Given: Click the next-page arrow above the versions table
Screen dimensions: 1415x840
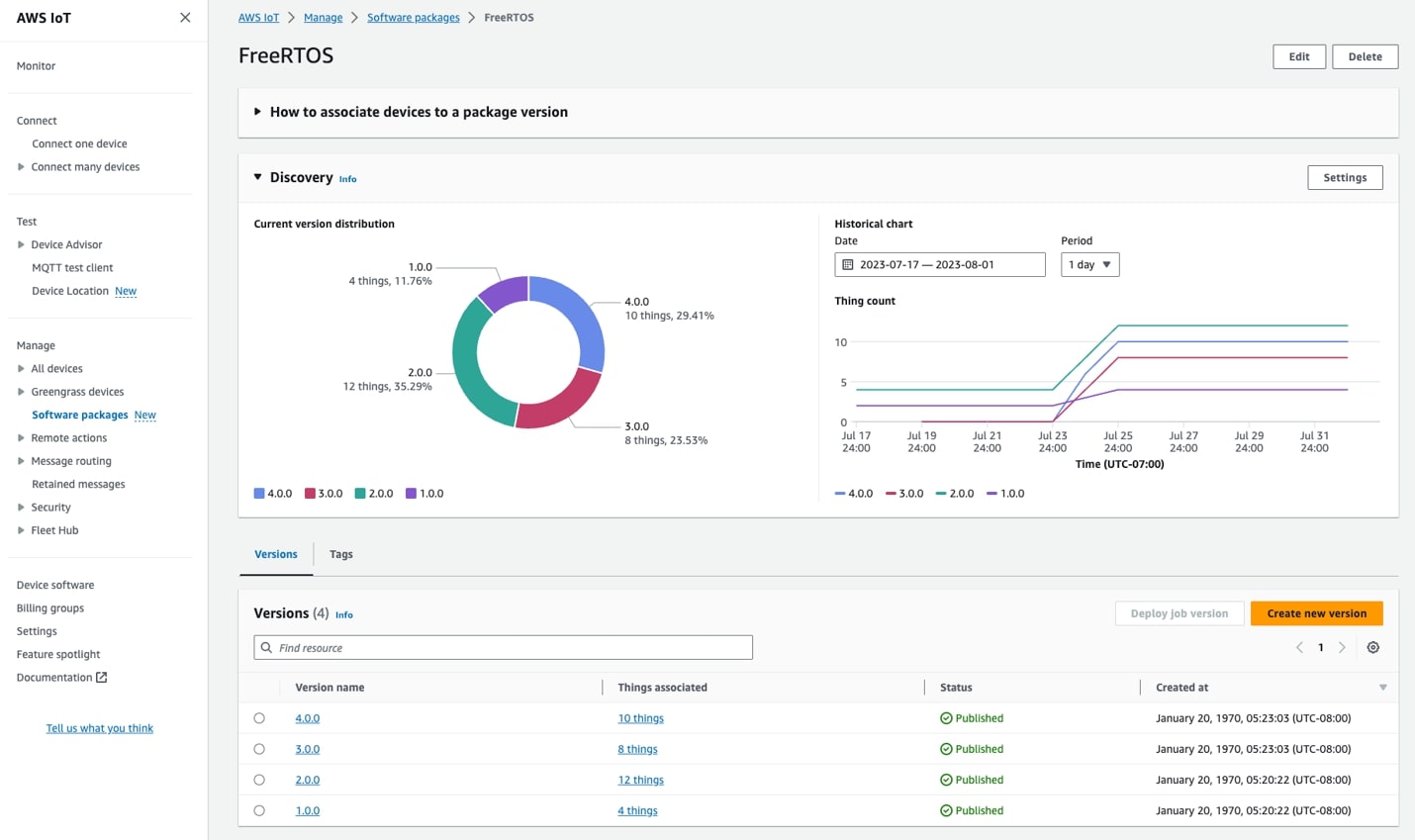Looking at the screenshot, I should click(1343, 646).
